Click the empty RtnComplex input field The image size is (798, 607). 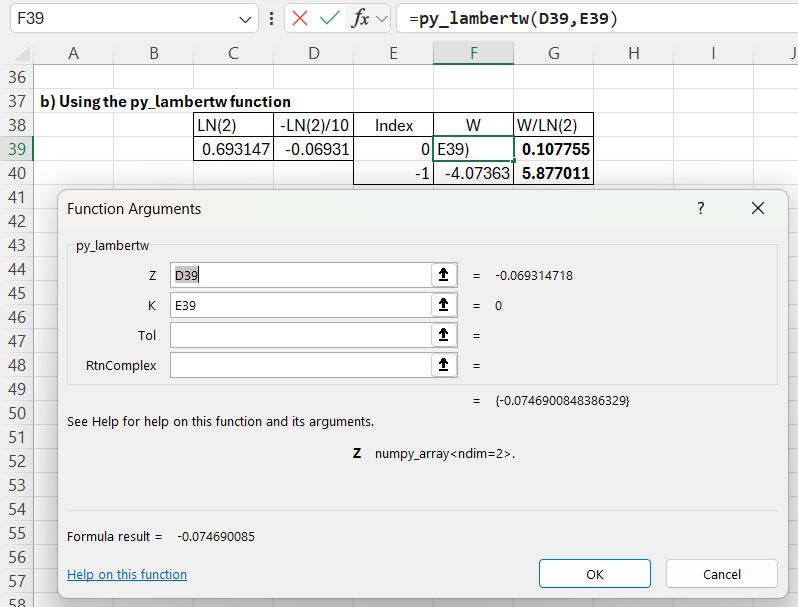(x=299, y=365)
